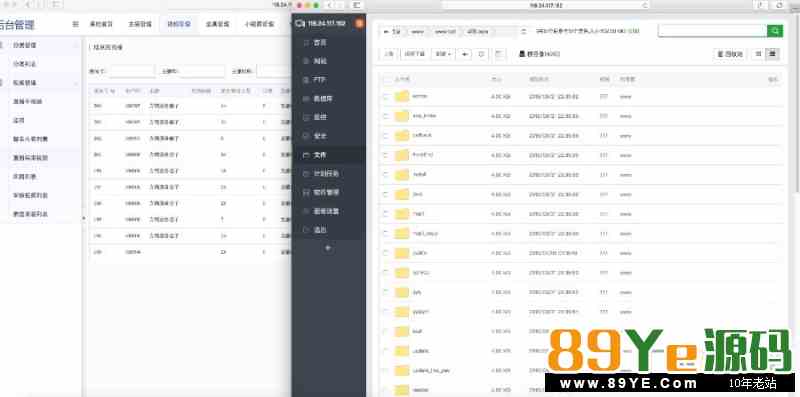Click the browser show-tabs icon
Viewport: 800px width, 397px height.
[x=780, y=5]
